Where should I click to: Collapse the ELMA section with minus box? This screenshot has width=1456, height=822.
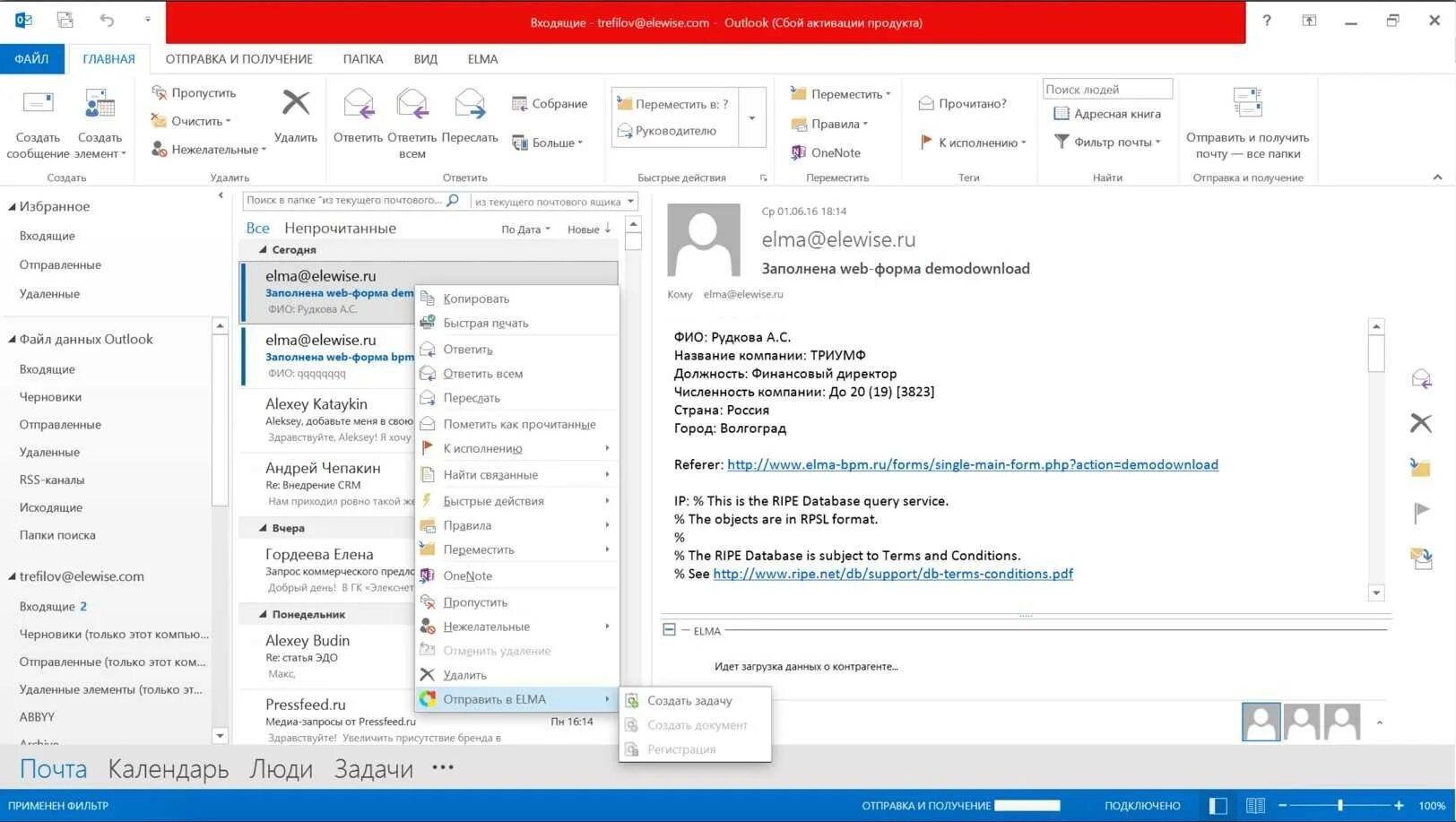pos(669,630)
